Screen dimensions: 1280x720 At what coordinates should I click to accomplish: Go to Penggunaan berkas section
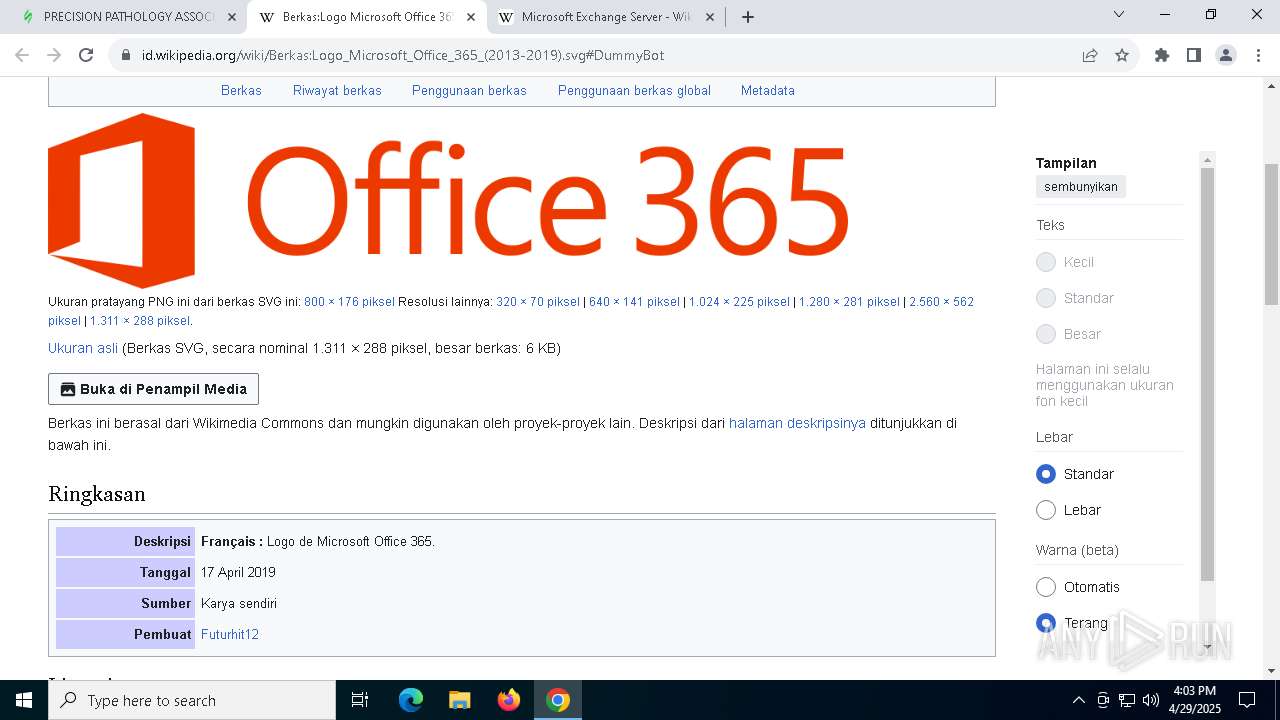coord(469,90)
